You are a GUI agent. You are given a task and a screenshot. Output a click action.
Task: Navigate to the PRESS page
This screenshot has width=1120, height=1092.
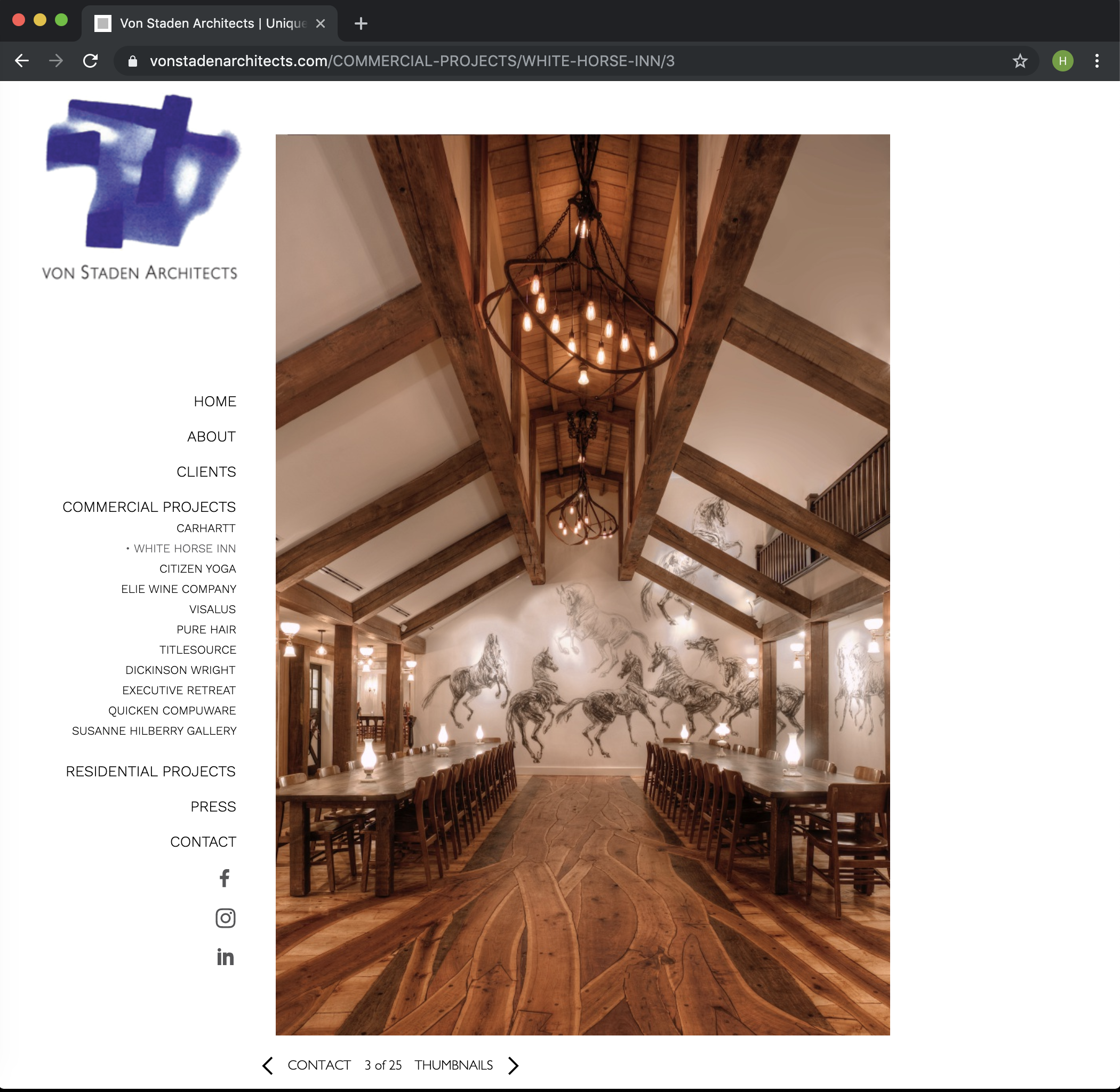[x=213, y=806]
